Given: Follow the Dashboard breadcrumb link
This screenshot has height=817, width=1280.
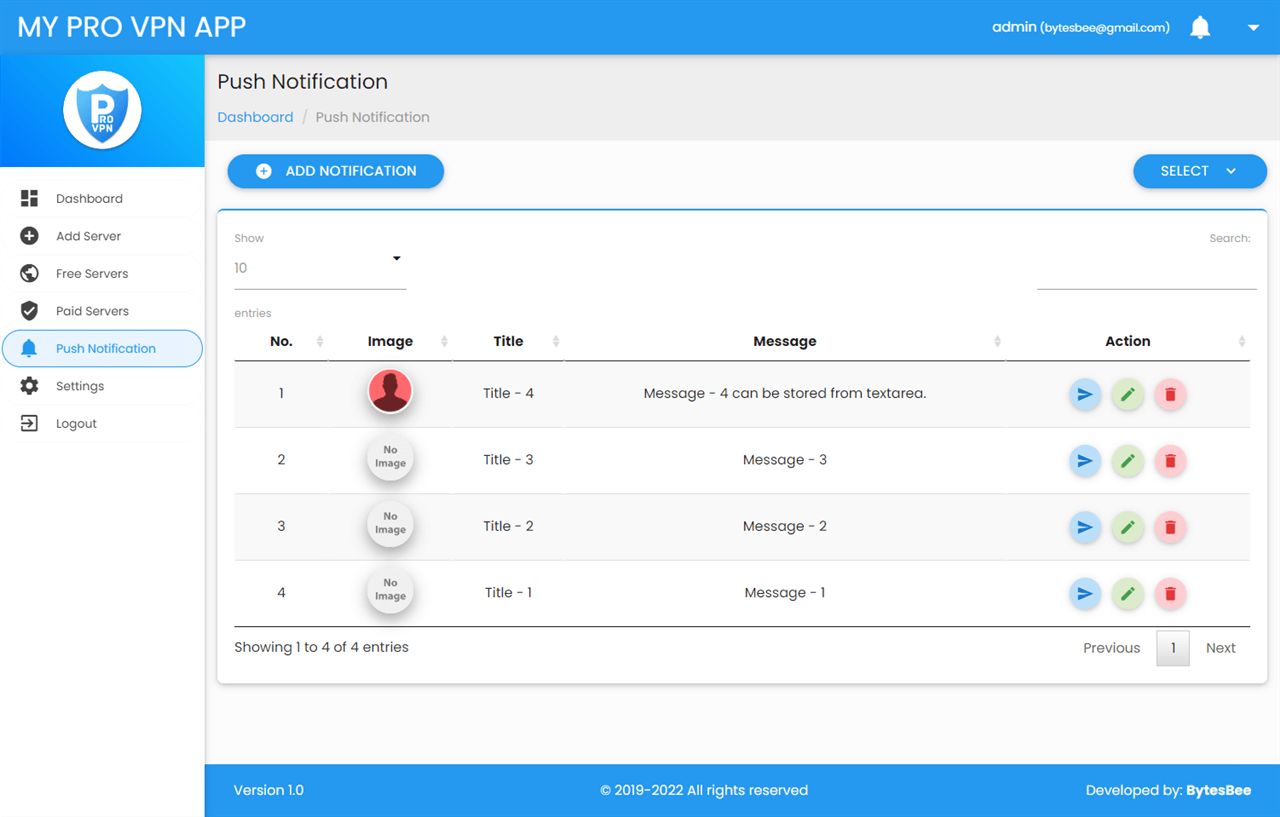Looking at the screenshot, I should [255, 117].
